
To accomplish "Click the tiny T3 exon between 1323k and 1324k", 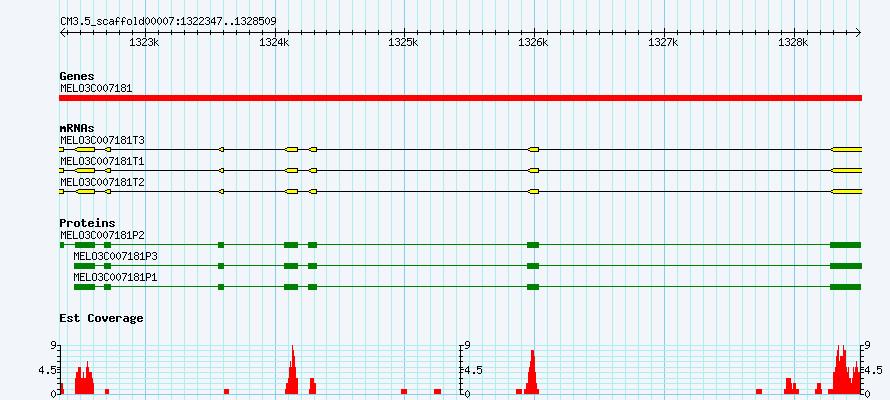I will click(221, 149).
